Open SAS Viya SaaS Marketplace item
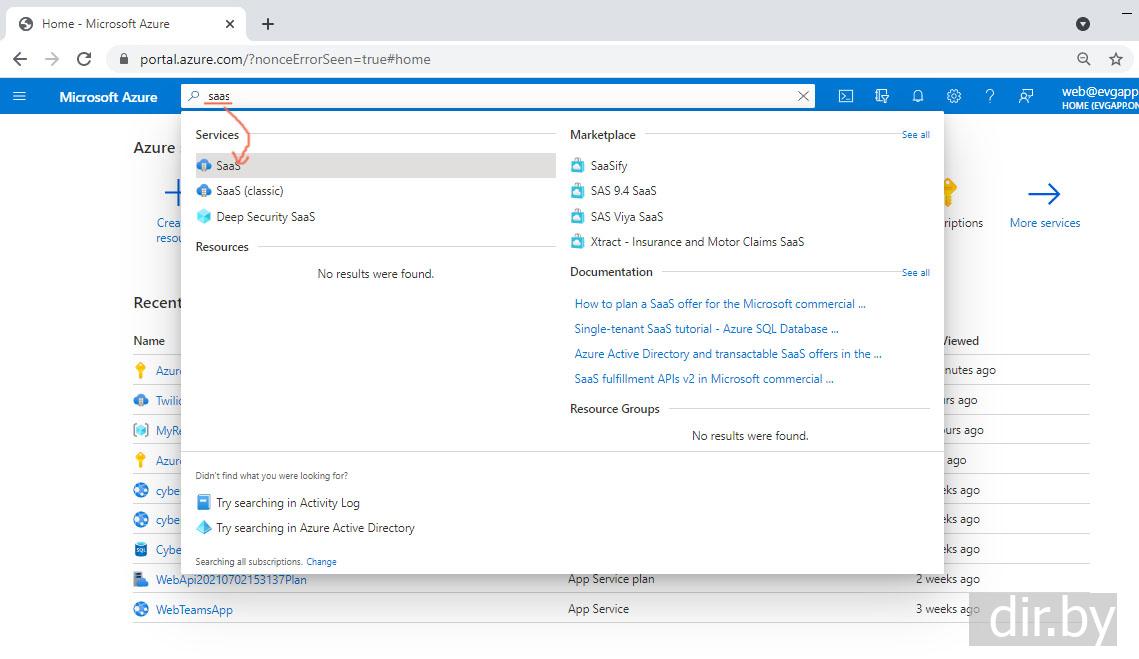1139x659 pixels. 626,217
